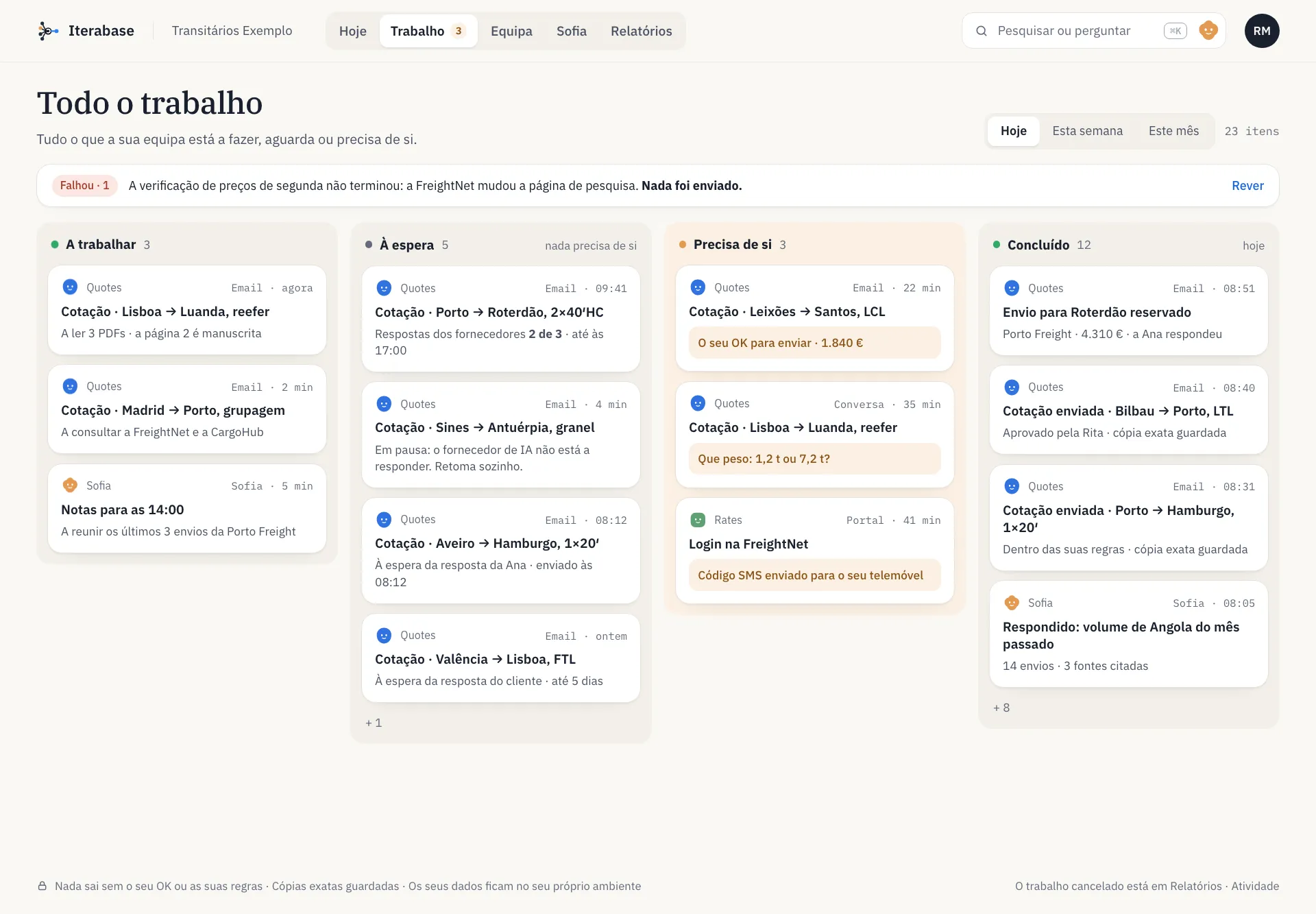Click Sofia icon on Notas para as 14:00 card
The height and width of the screenshot is (914, 1316).
click(70, 485)
